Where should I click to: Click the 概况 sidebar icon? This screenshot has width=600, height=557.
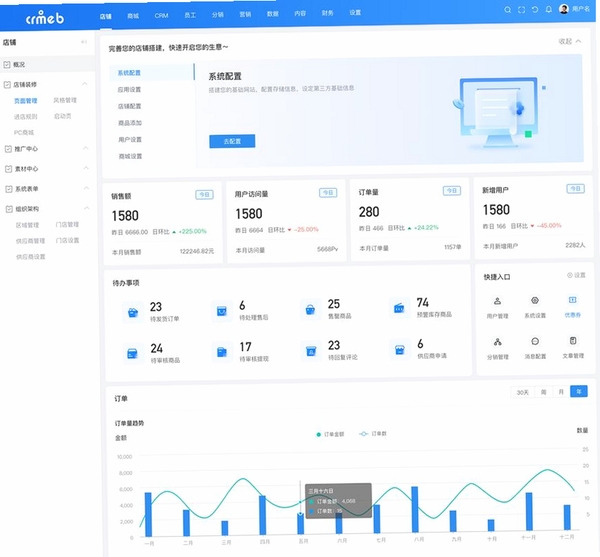point(7,65)
